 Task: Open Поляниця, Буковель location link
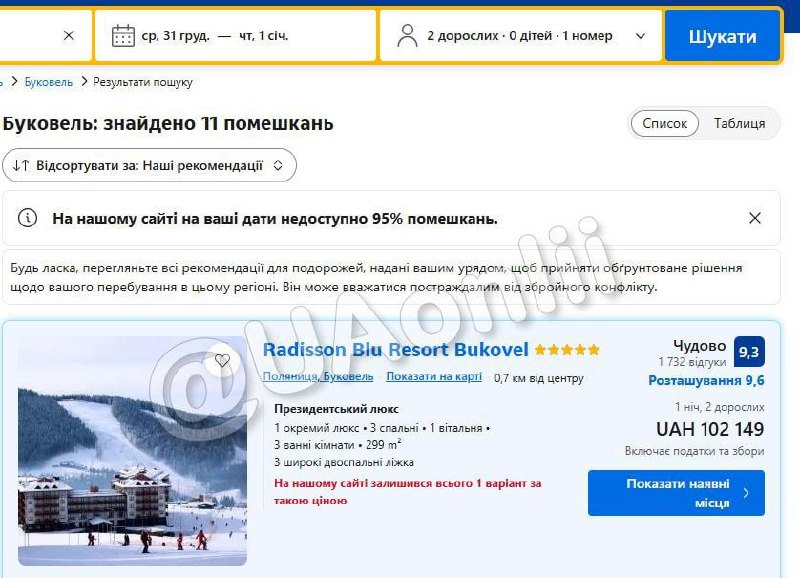[318, 376]
